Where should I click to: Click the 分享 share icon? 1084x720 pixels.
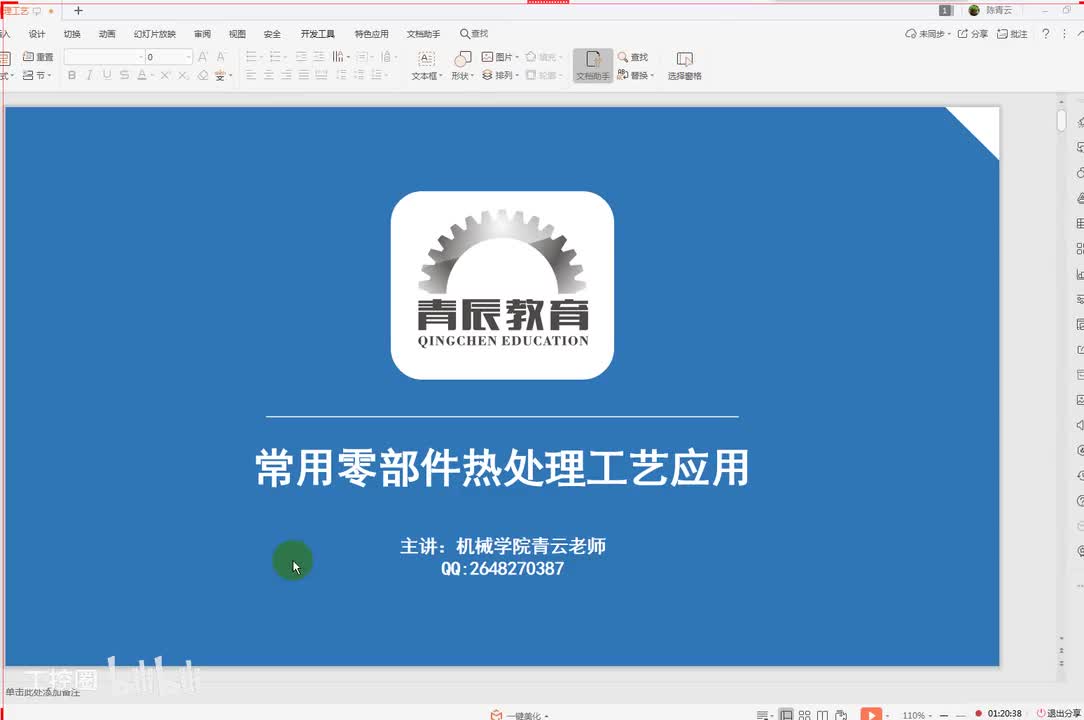[972, 33]
